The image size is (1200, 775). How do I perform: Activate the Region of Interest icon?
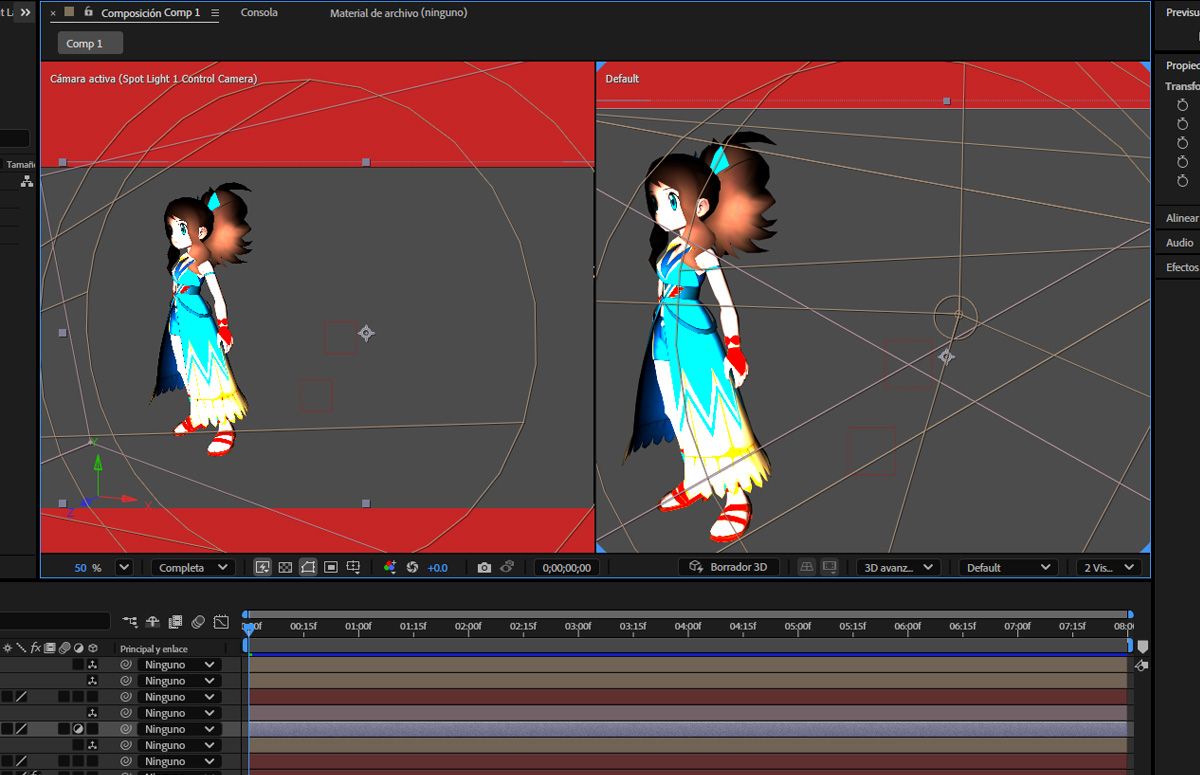(331, 567)
